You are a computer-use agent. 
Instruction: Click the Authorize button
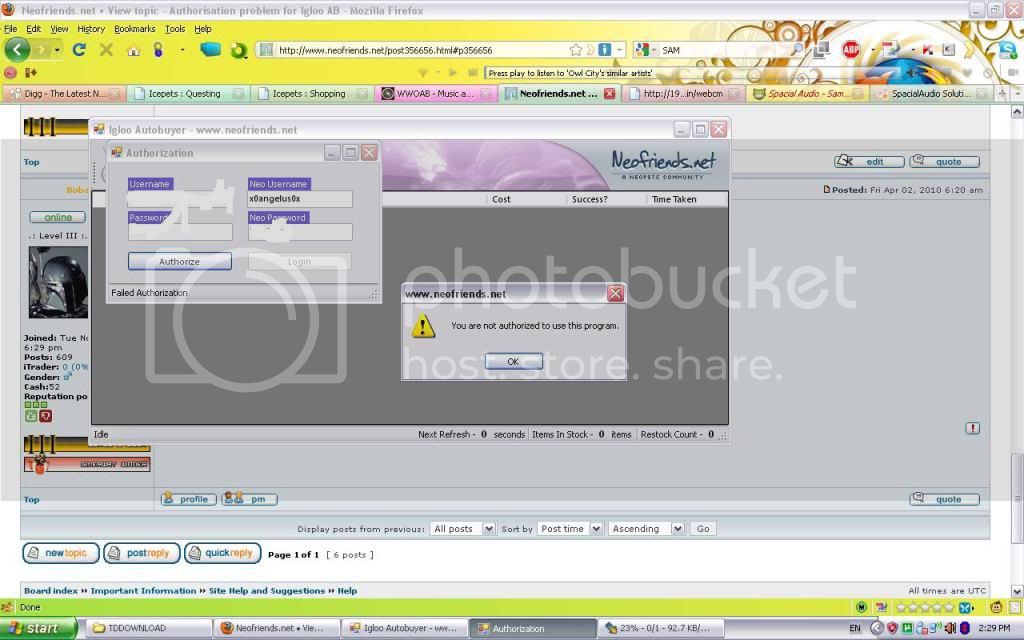point(180,261)
